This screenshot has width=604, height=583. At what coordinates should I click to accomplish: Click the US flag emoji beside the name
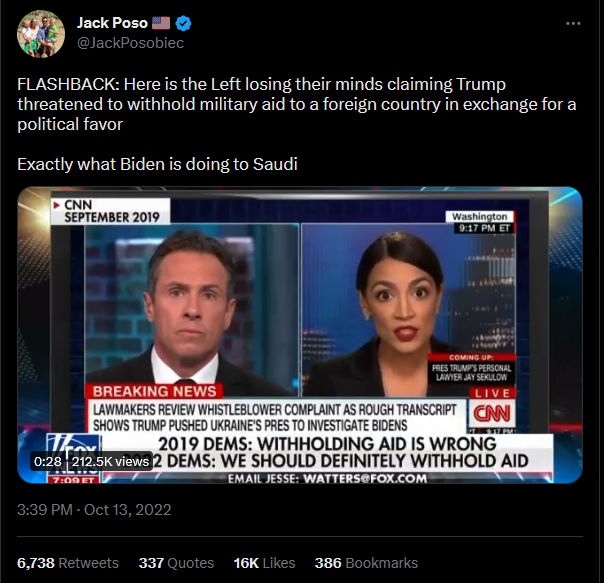(161, 23)
